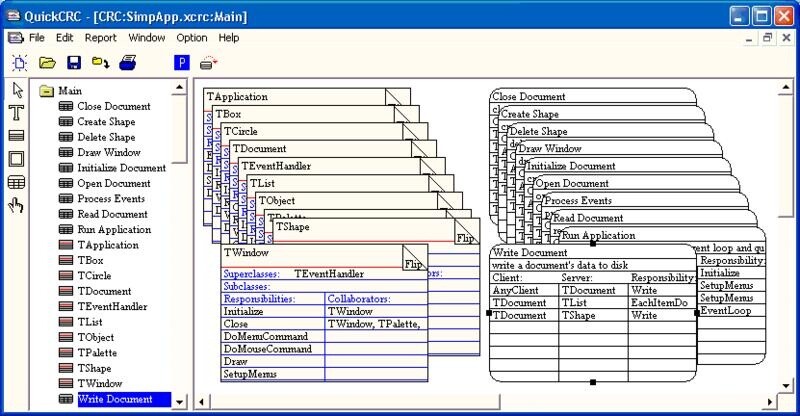Image resolution: width=800 pixels, height=416 pixels.
Task: Select Process Events in the tree
Action: point(111,199)
